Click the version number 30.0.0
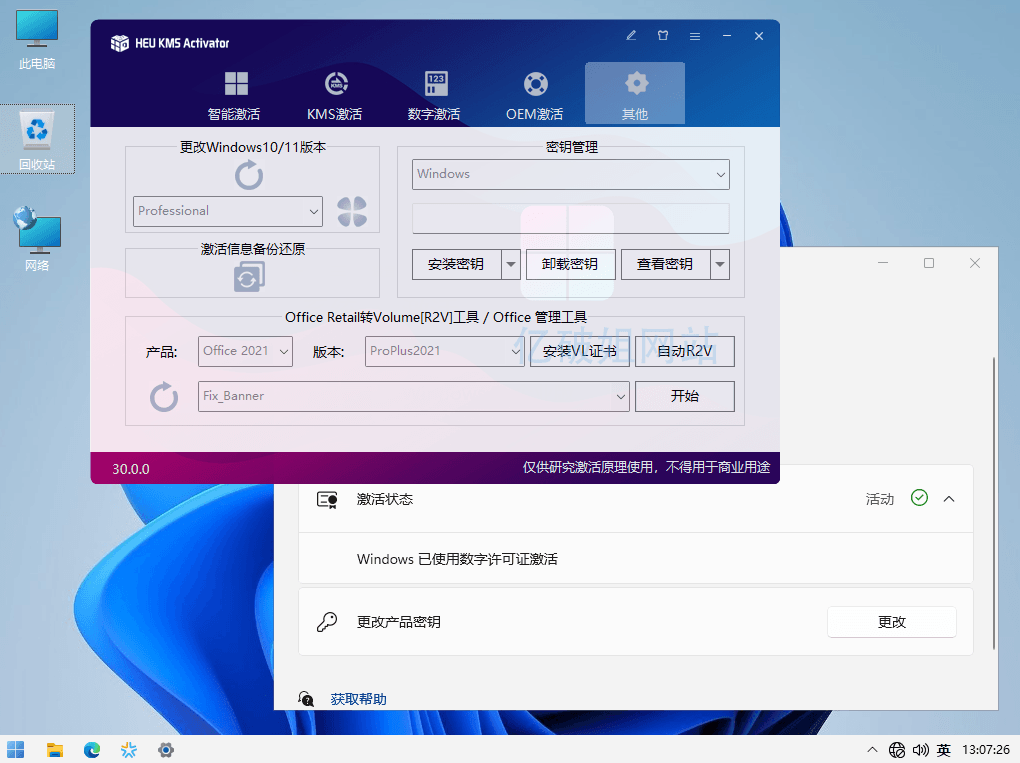 pos(131,469)
